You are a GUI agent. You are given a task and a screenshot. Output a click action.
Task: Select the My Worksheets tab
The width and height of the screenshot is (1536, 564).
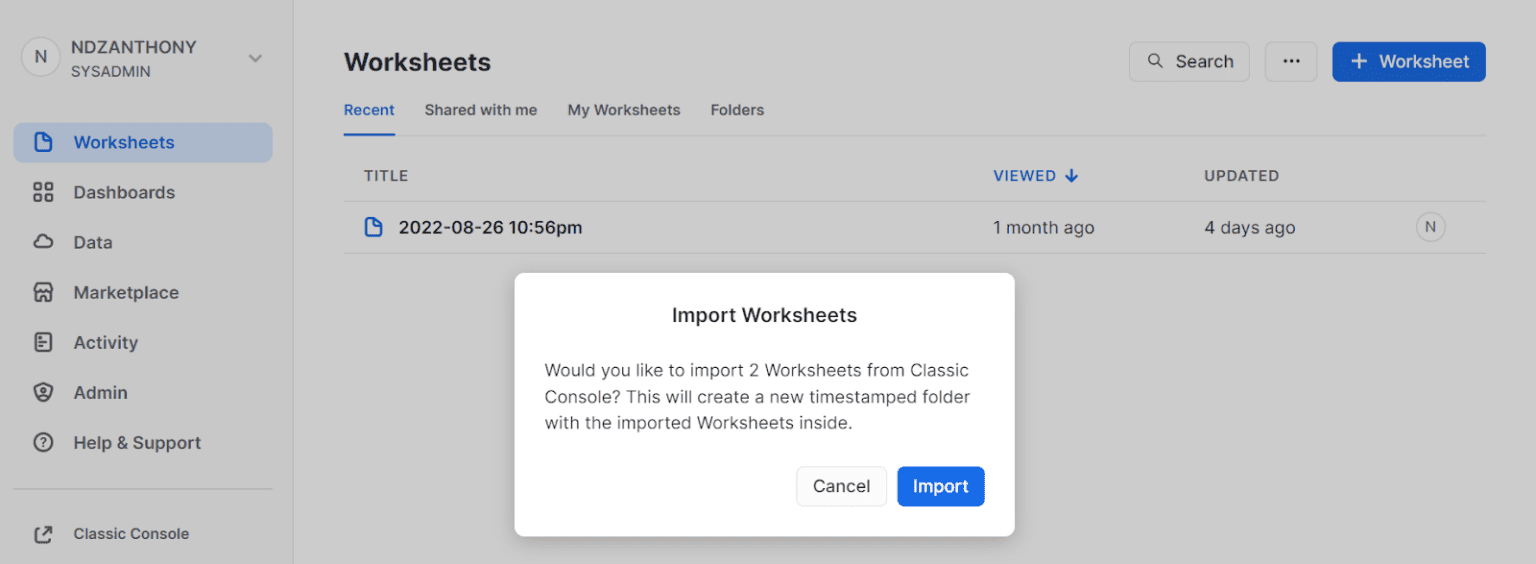tap(623, 110)
